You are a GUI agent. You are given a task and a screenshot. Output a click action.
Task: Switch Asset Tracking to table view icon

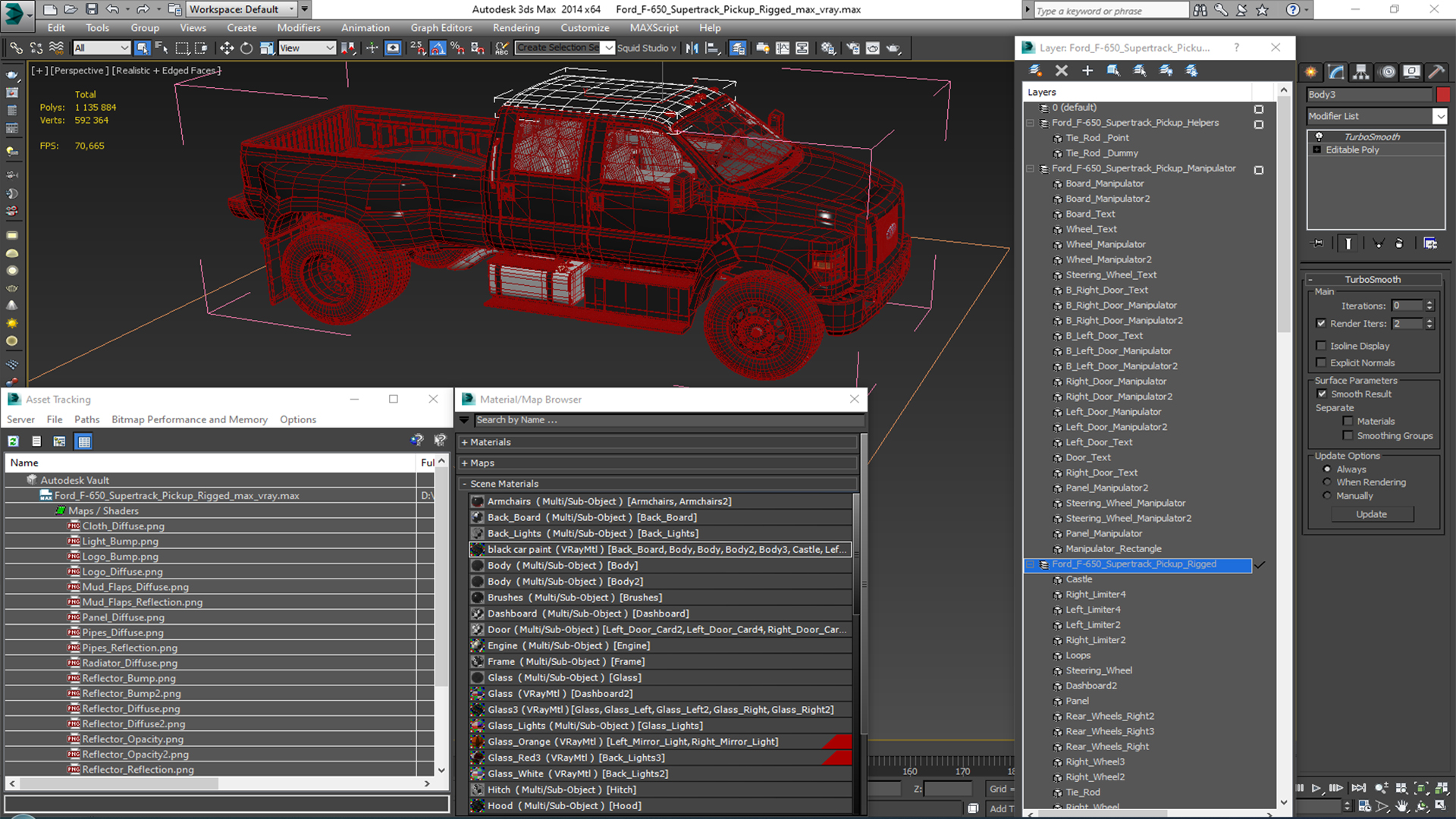click(x=83, y=441)
